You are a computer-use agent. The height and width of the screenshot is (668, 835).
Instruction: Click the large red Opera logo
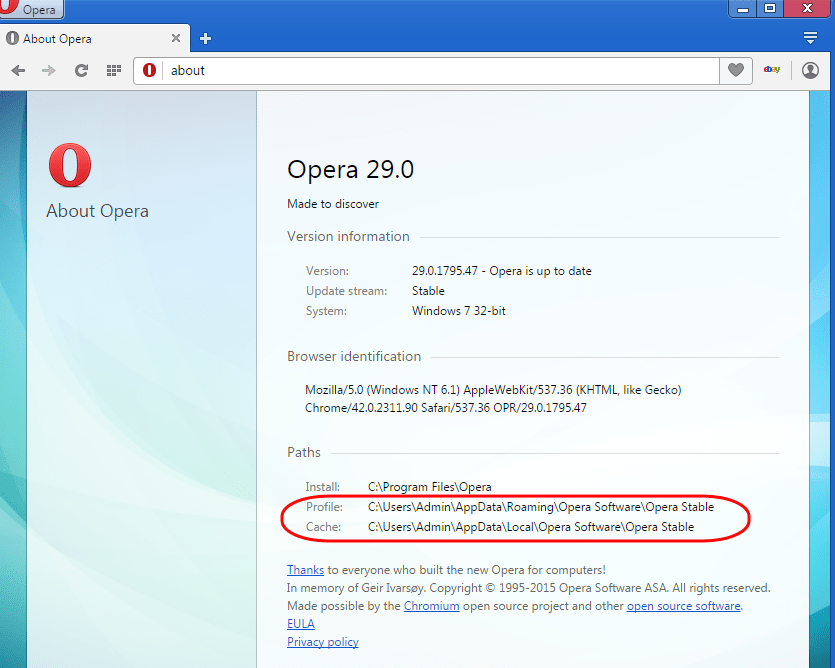pos(70,165)
